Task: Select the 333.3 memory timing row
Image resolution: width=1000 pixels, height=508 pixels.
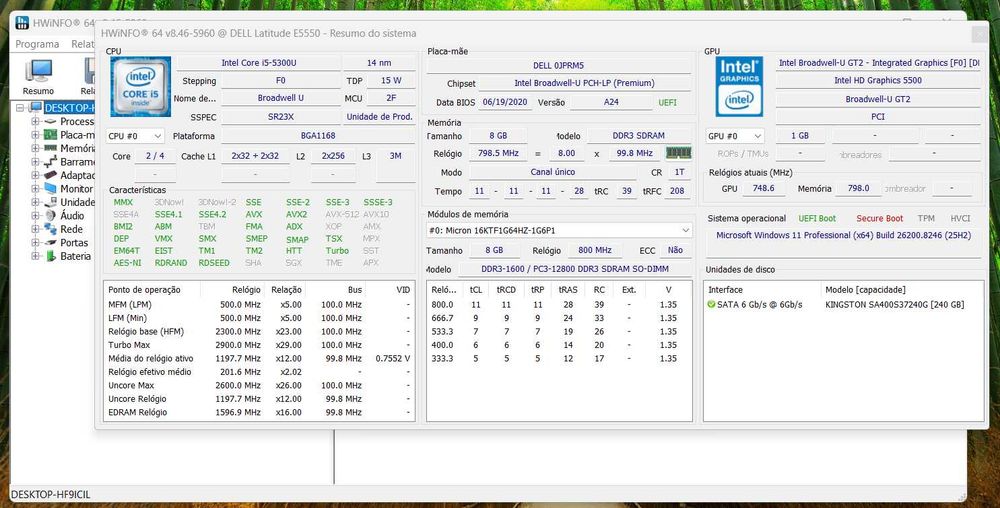Action: click(559, 358)
